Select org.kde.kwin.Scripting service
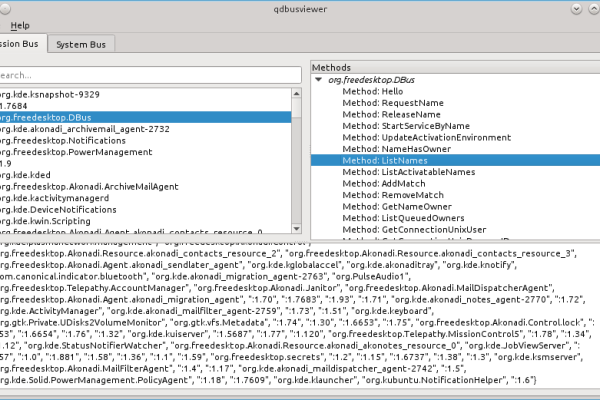600x400 pixels. (x=145, y=221)
